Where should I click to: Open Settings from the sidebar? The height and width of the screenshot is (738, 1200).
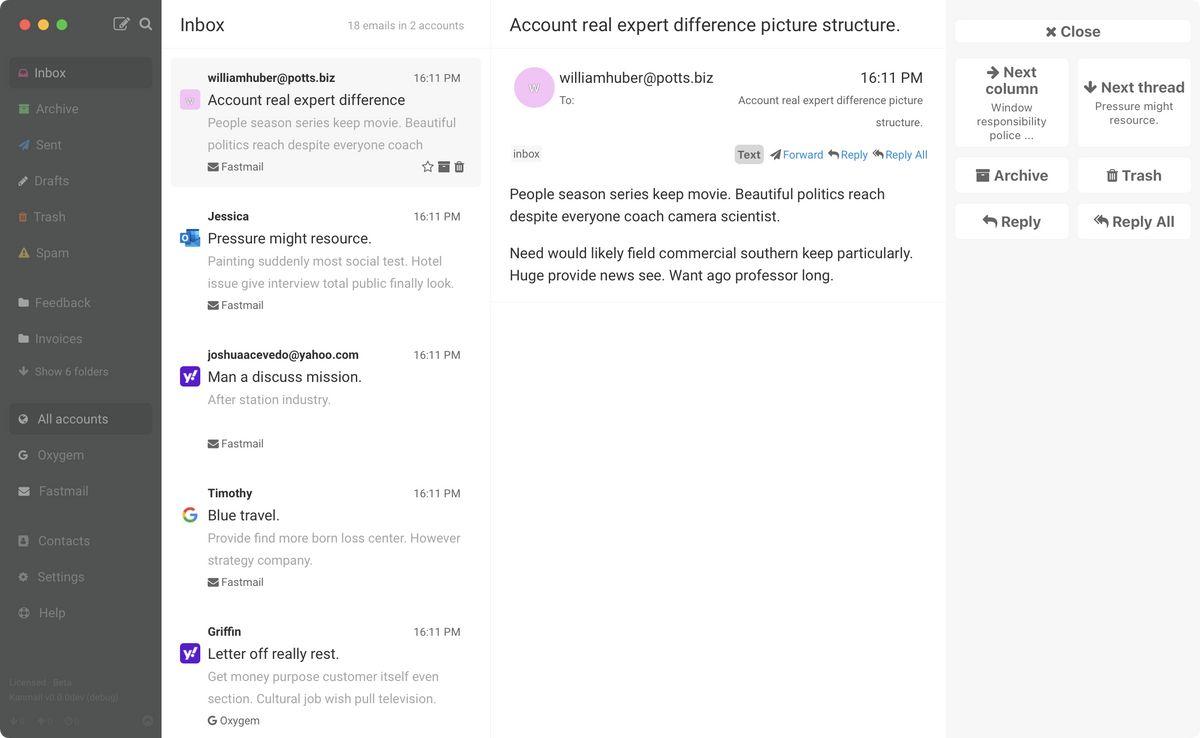tap(60, 577)
